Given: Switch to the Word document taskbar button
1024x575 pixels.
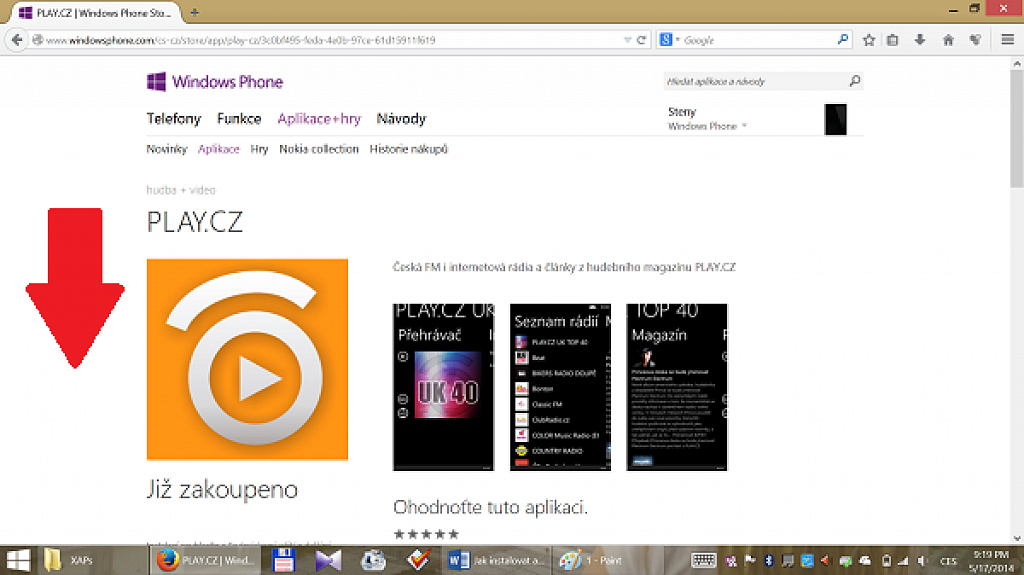Looking at the screenshot, I should click(x=494, y=561).
